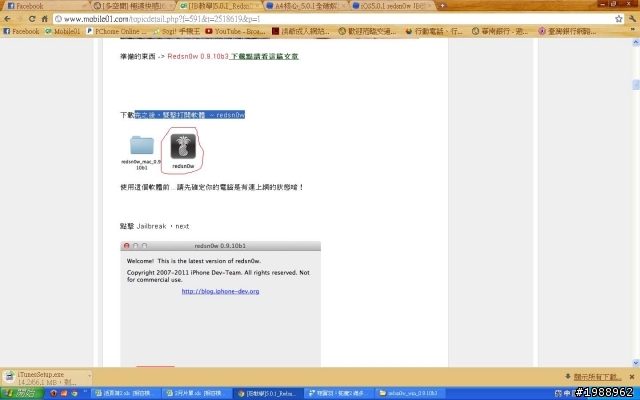Switch to second Excel xls taskbar window
The height and width of the screenshot is (400, 640).
point(196,393)
